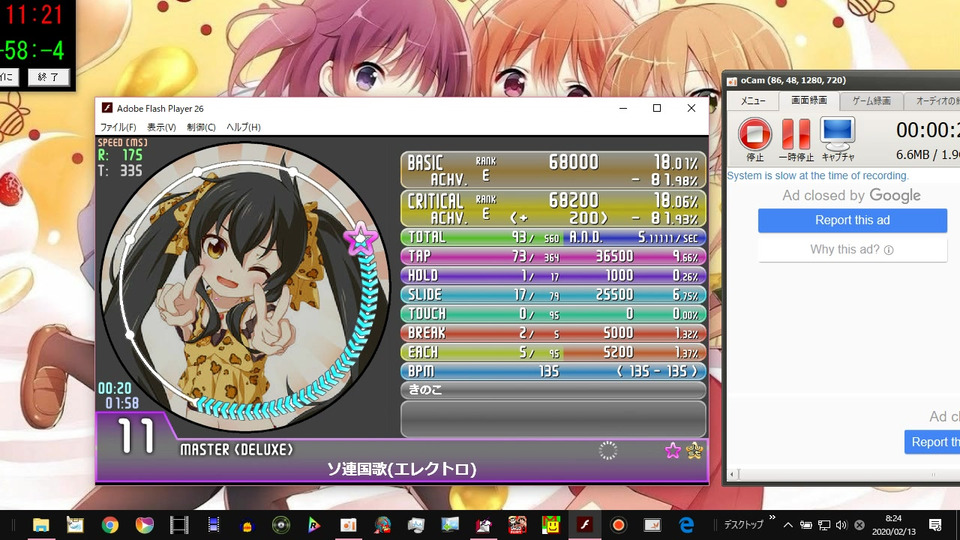
Task: Click the BREAK stats row
Action: (x=553, y=332)
